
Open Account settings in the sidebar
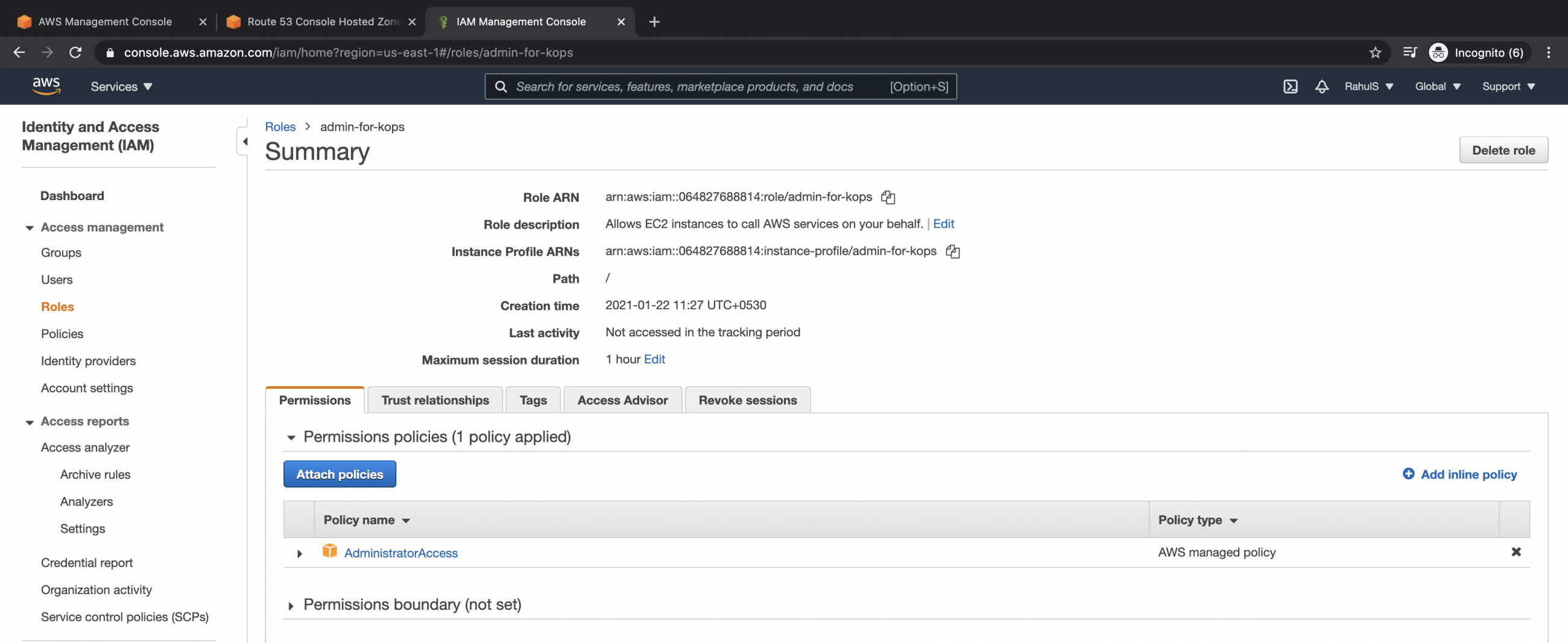(86, 388)
